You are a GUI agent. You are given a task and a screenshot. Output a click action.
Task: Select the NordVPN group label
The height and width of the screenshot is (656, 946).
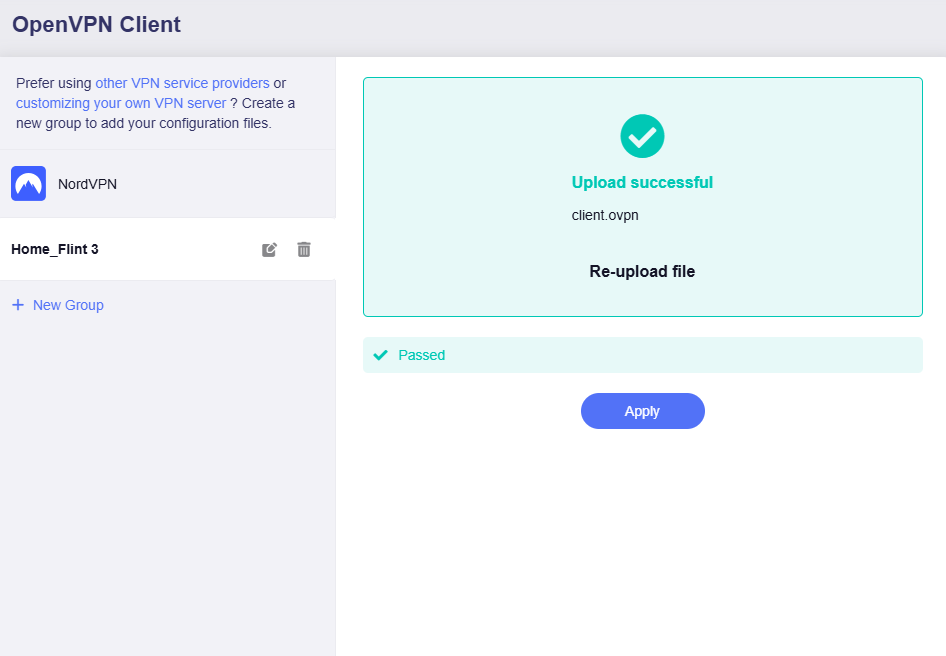point(88,184)
